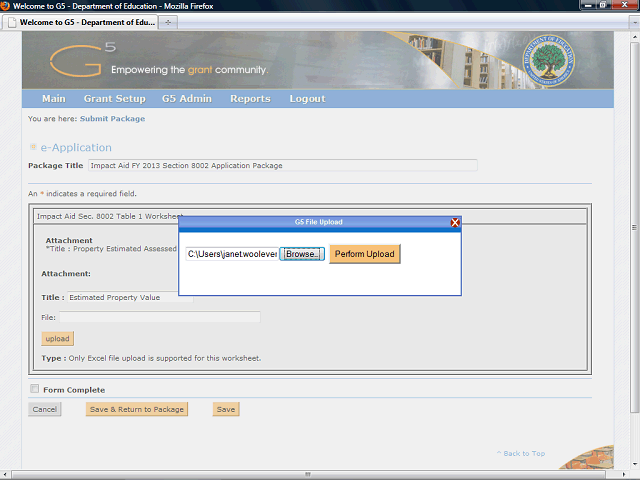Open the Grant Setup menu
Screen dimensions: 640x480
pos(115,99)
